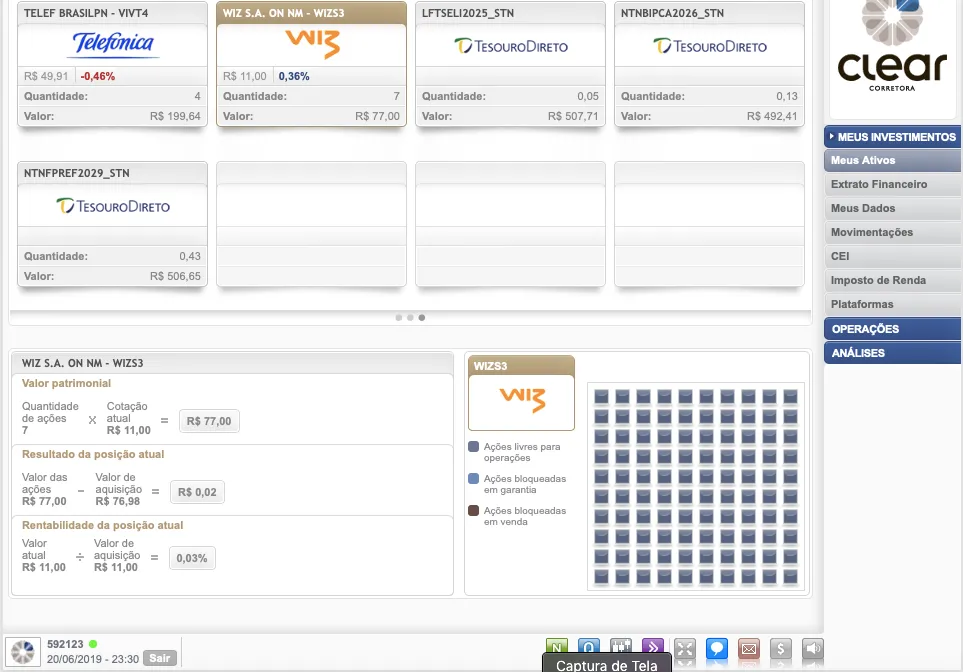Toggle sound with the speaker icon

[813, 648]
